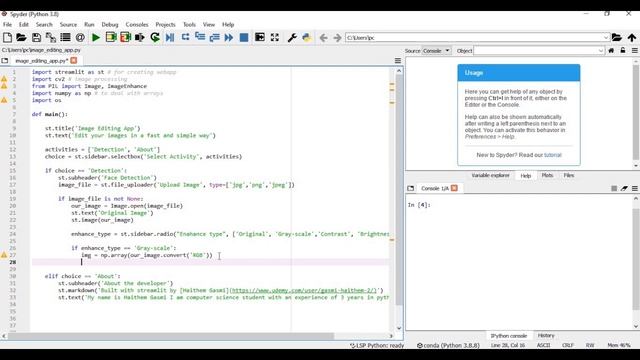Screen dimensions: 640x360
Task: Open Preferences via wrench icon
Action: click(x=292, y=38)
